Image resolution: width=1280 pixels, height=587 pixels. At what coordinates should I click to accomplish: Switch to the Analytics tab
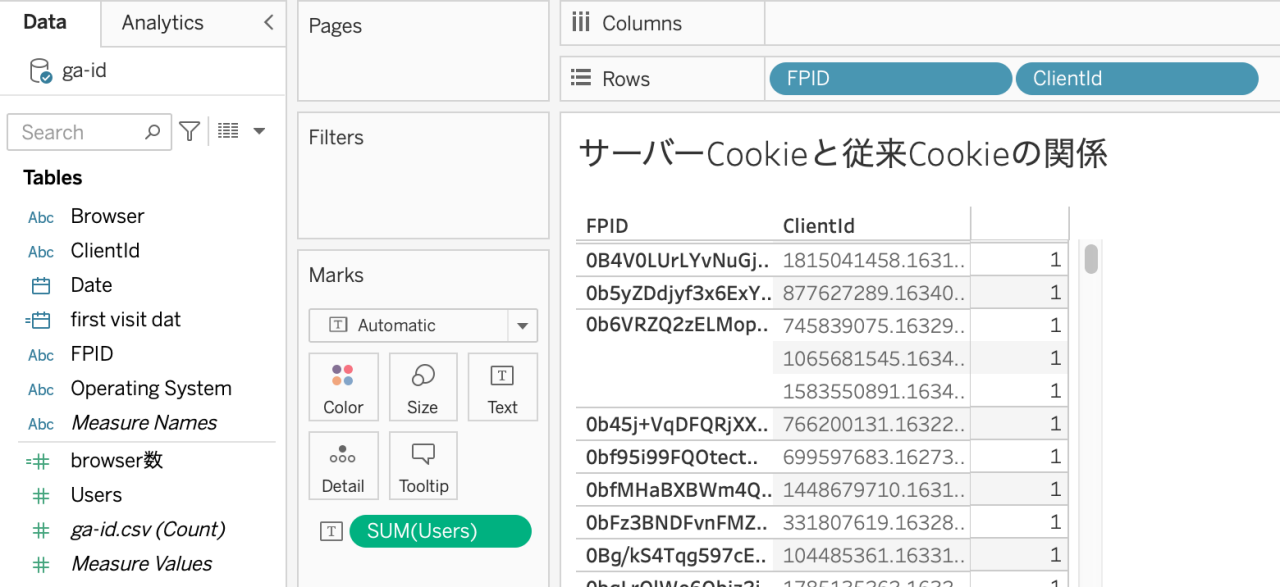162,23
